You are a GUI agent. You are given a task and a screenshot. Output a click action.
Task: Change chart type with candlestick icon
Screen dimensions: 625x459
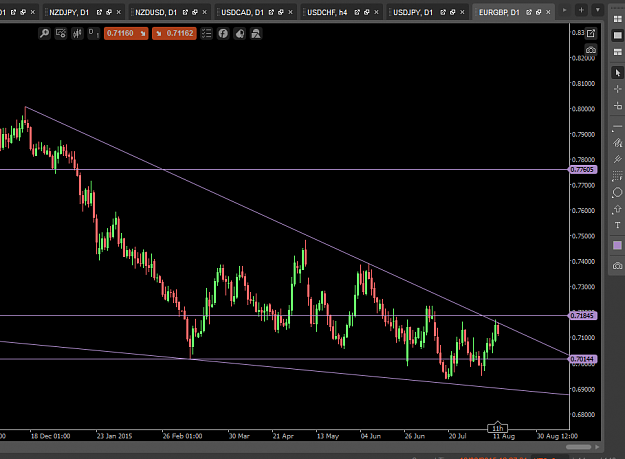pyautogui.click(x=77, y=33)
